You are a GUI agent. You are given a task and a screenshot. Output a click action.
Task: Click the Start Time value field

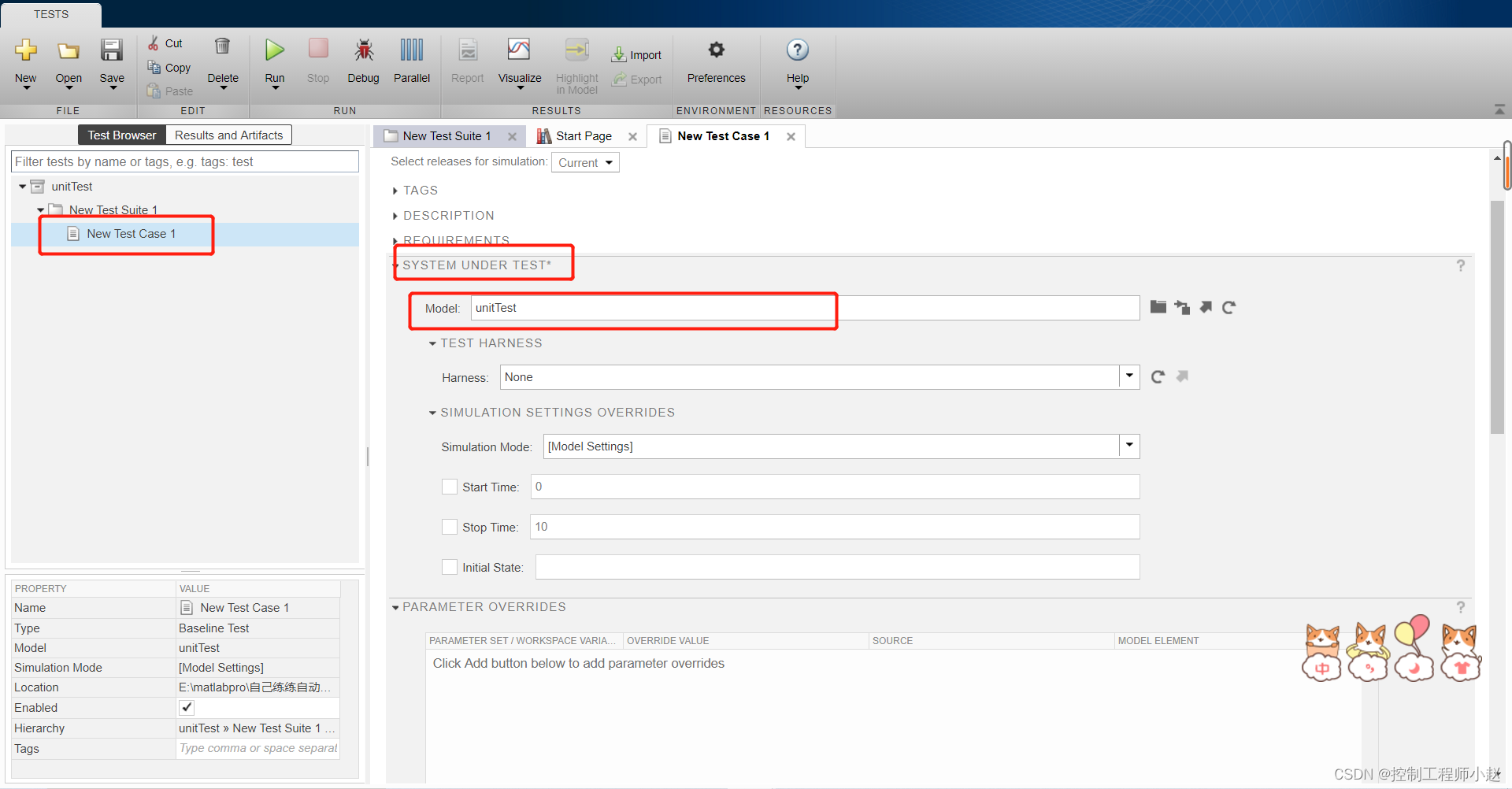(835, 487)
